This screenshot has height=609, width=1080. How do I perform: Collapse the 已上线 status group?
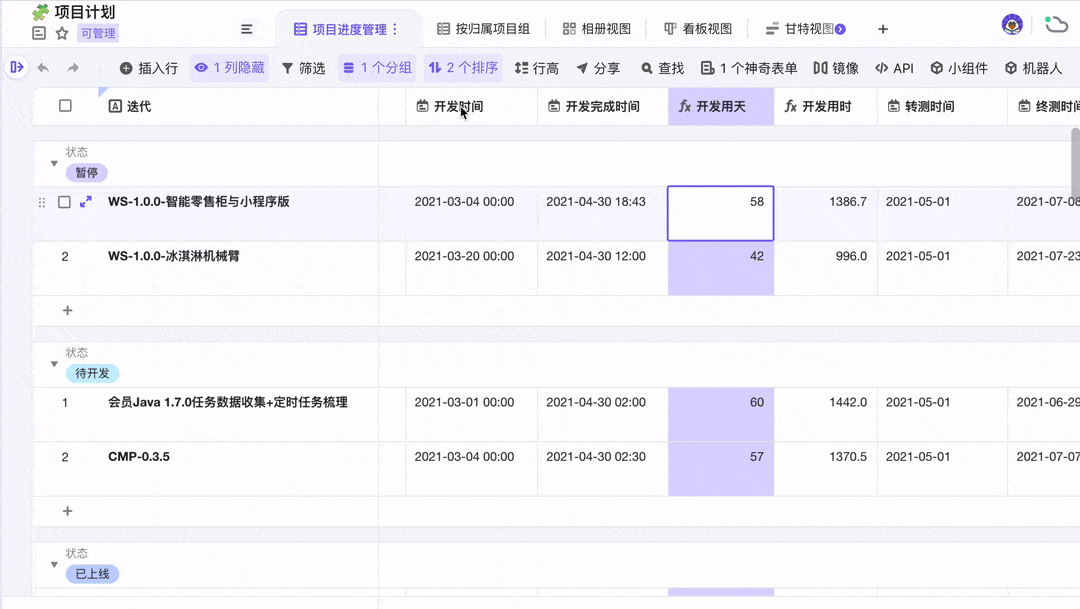pyautogui.click(x=54, y=565)
